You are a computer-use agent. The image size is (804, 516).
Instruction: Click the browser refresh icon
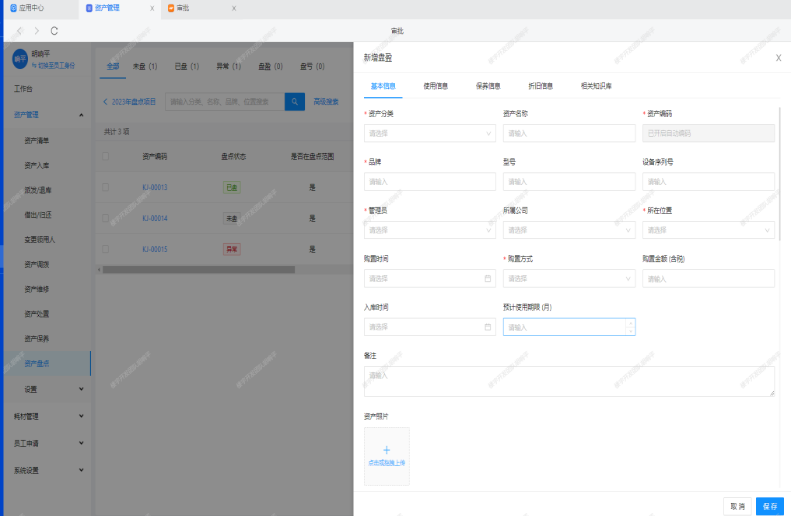(53, 31)
